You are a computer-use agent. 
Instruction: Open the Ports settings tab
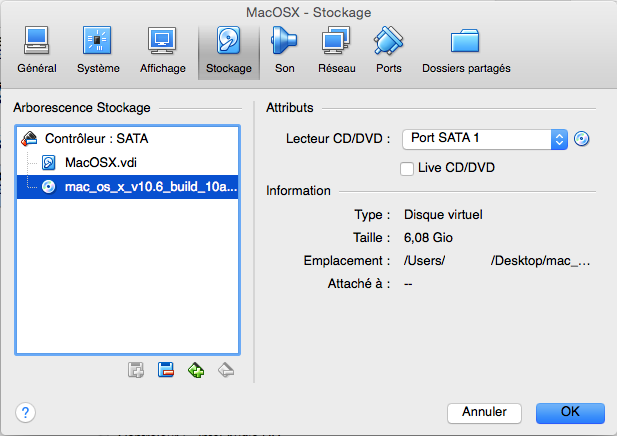[x=388, y=51]
